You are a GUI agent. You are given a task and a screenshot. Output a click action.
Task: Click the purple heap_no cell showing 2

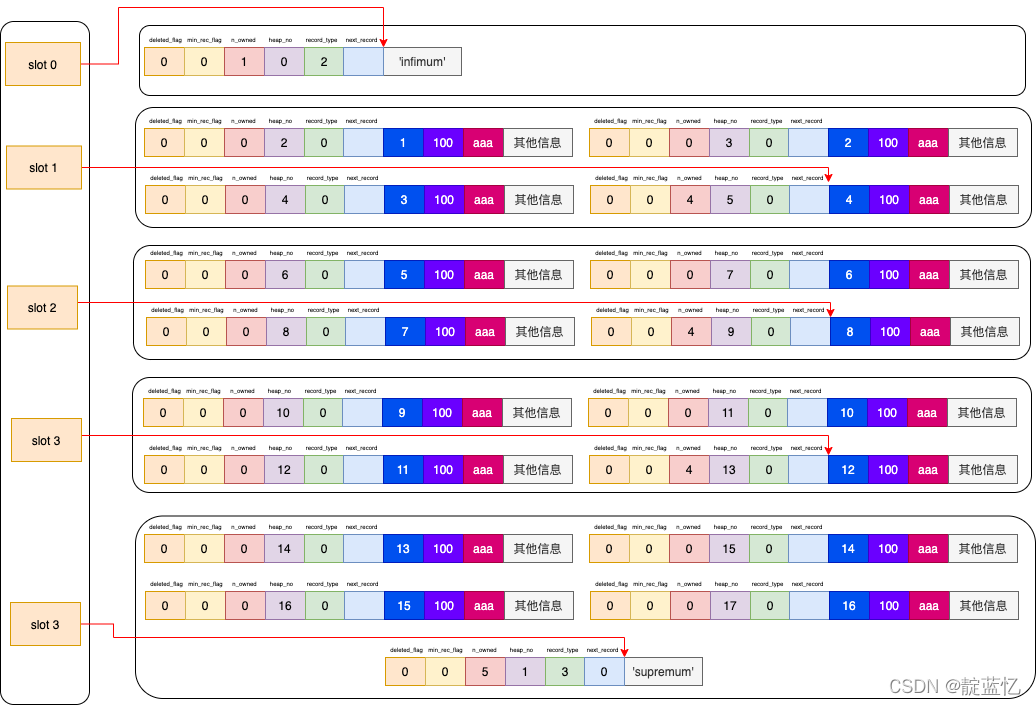[284, 143]
